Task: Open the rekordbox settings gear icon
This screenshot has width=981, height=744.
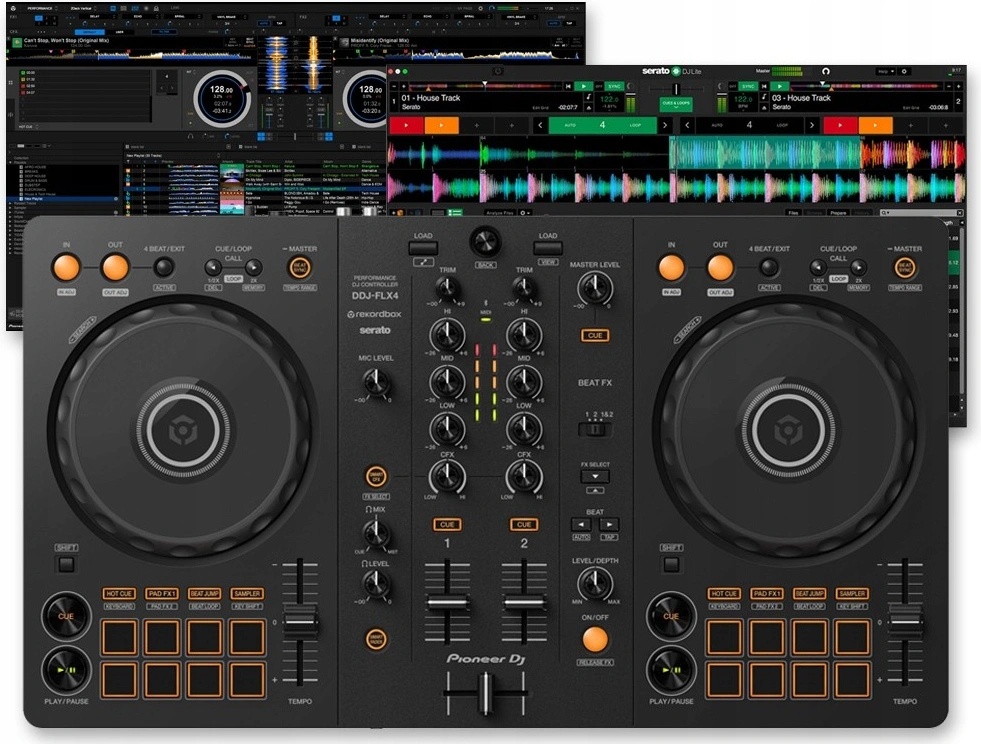Action: click(x=480, y=9)
